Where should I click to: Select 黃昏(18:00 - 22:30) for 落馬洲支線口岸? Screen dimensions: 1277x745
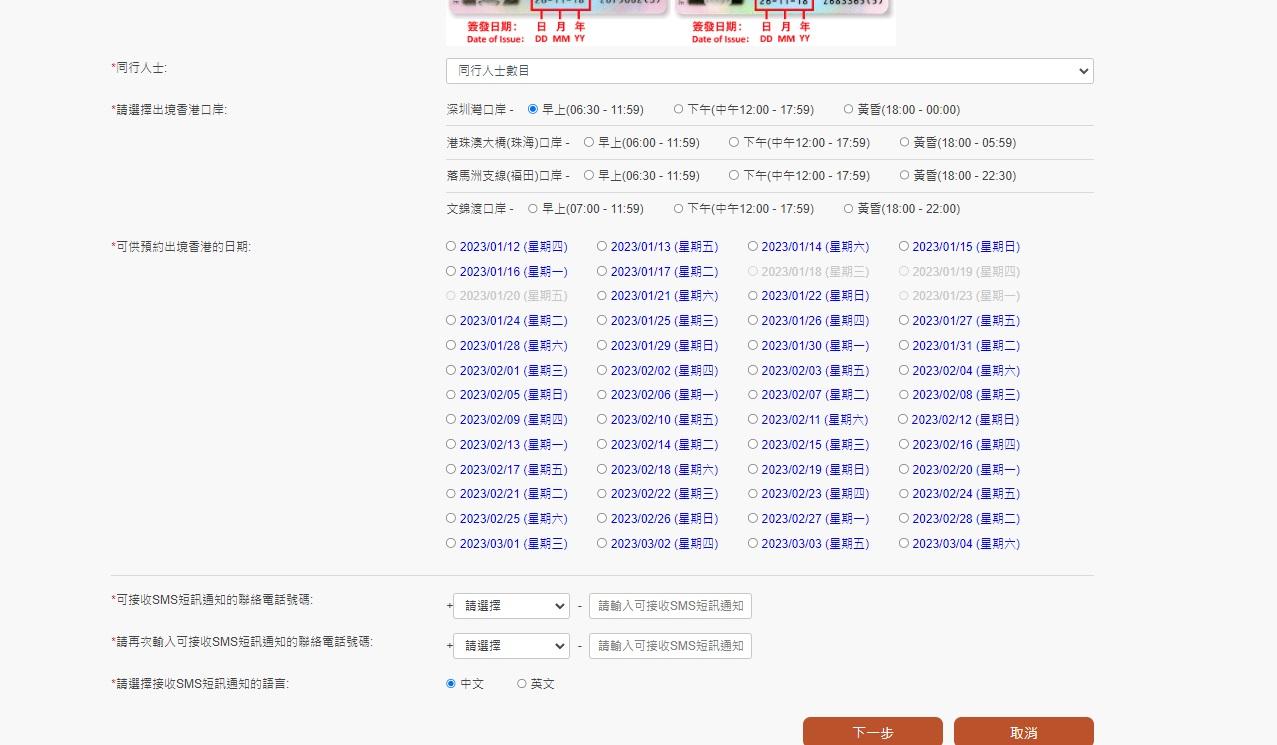coord(904,175)
